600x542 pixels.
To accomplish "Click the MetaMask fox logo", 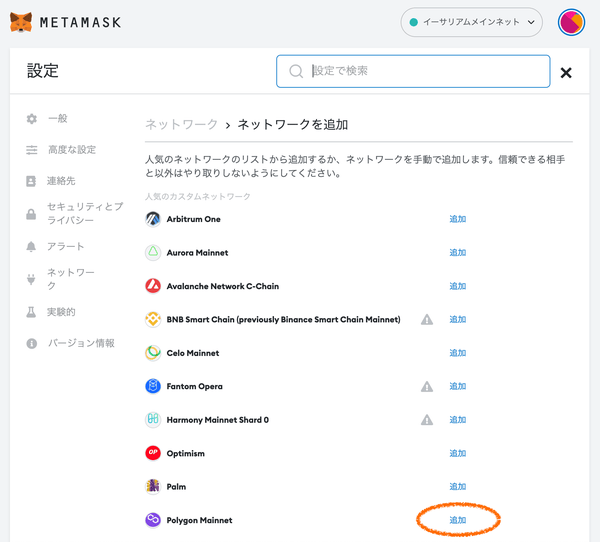I will tap(21, 22).
